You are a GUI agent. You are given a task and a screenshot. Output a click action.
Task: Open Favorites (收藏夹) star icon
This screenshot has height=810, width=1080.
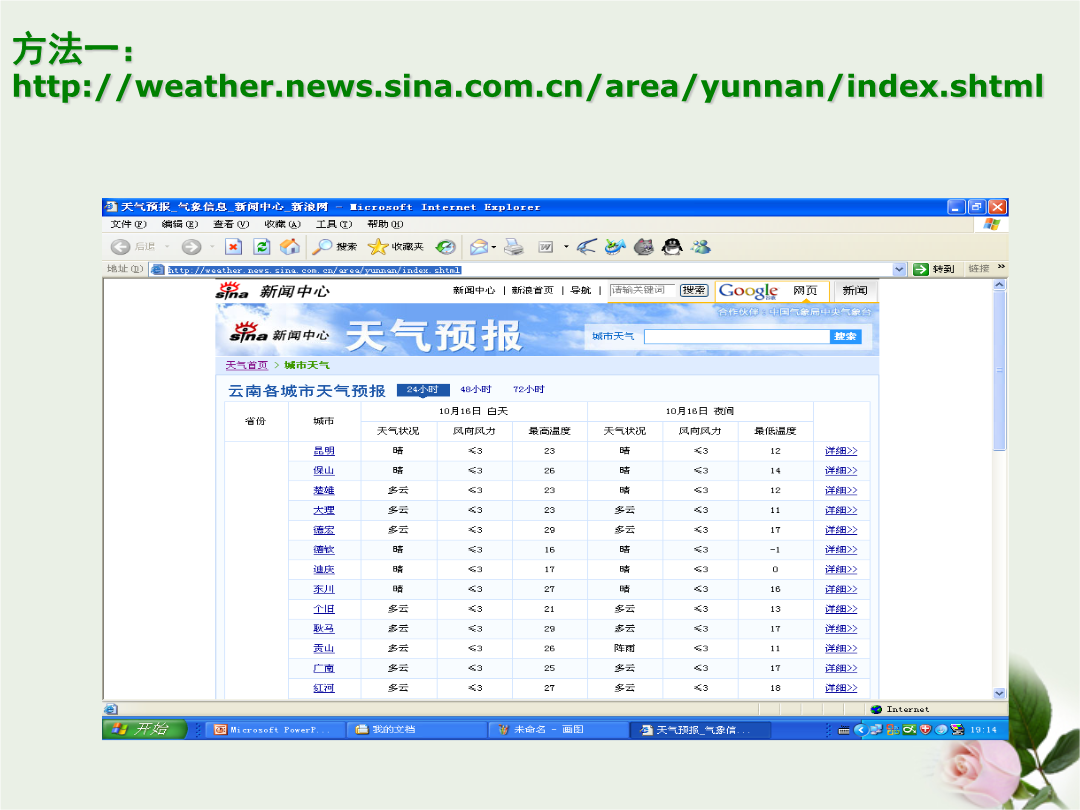tap(395, 247)
